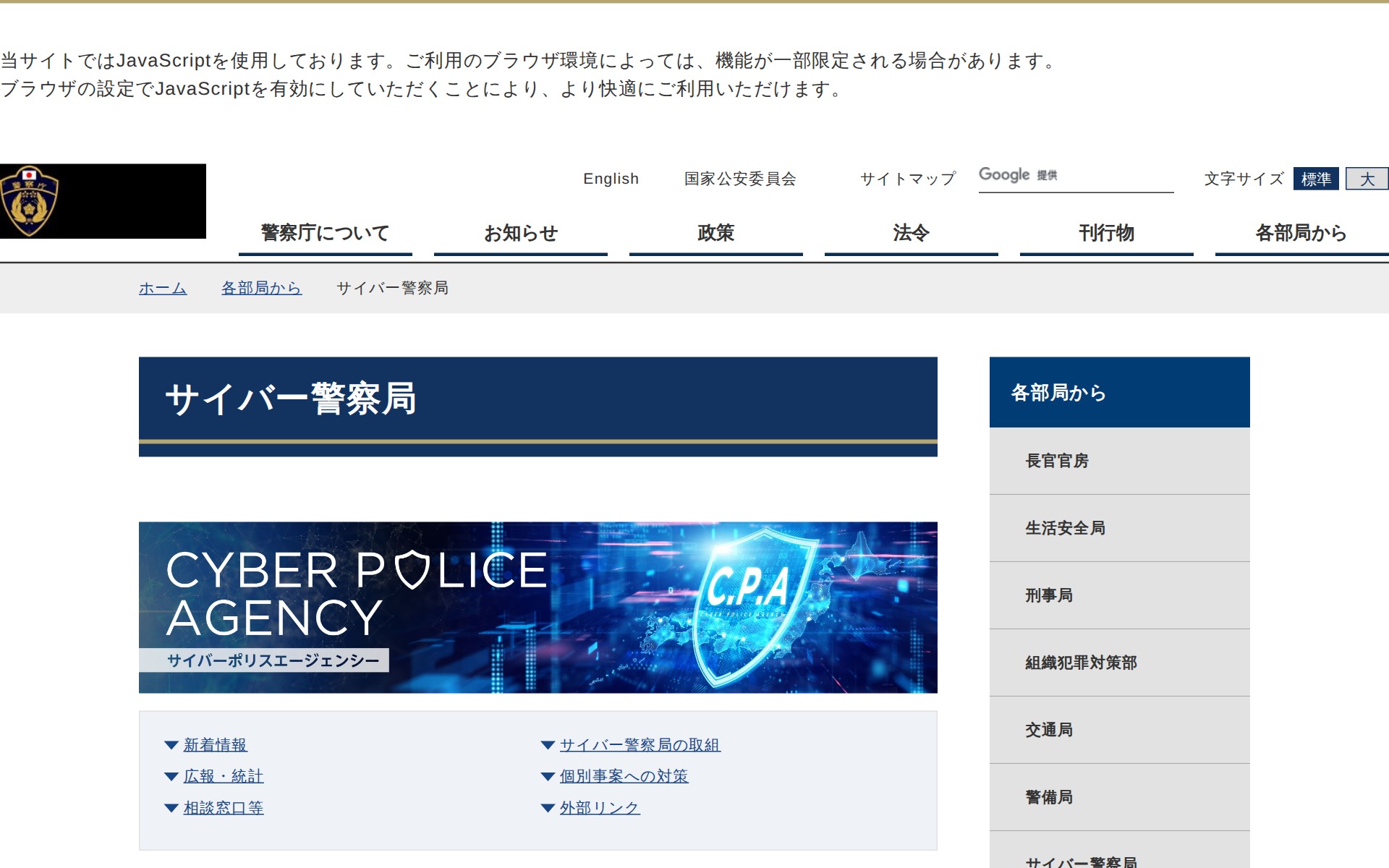Click the triangle icon beside 新着情報
Image resolution: width=1389 pixels, height=868 pixels.
171,745
